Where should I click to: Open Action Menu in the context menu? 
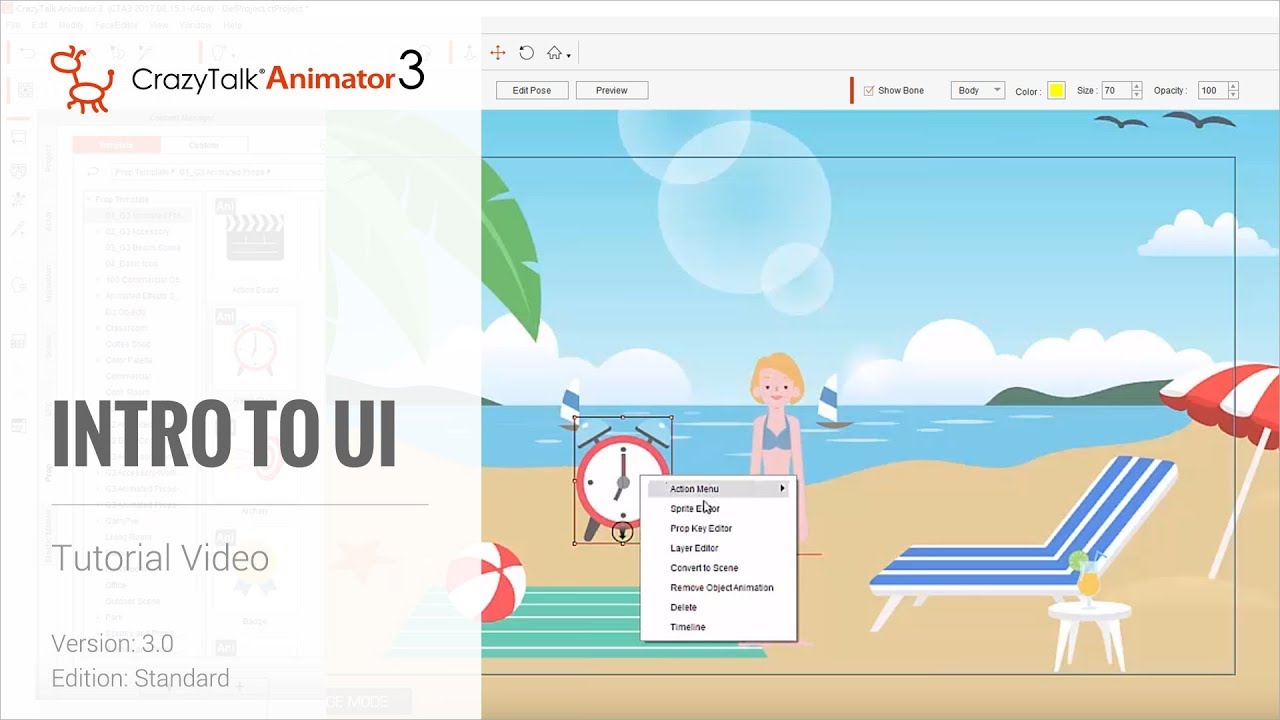click(718, 489)
